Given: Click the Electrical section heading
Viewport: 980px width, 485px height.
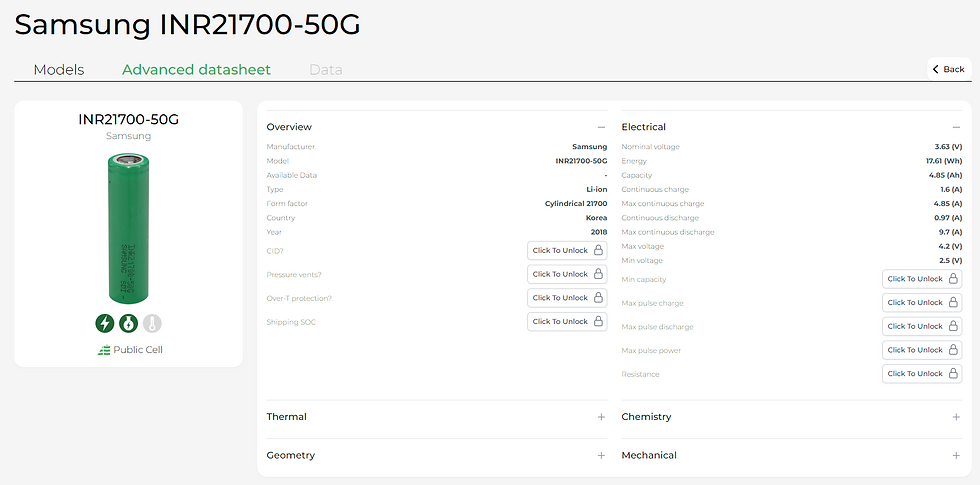Looking at the screenshot, I should (x=643, y=127).
